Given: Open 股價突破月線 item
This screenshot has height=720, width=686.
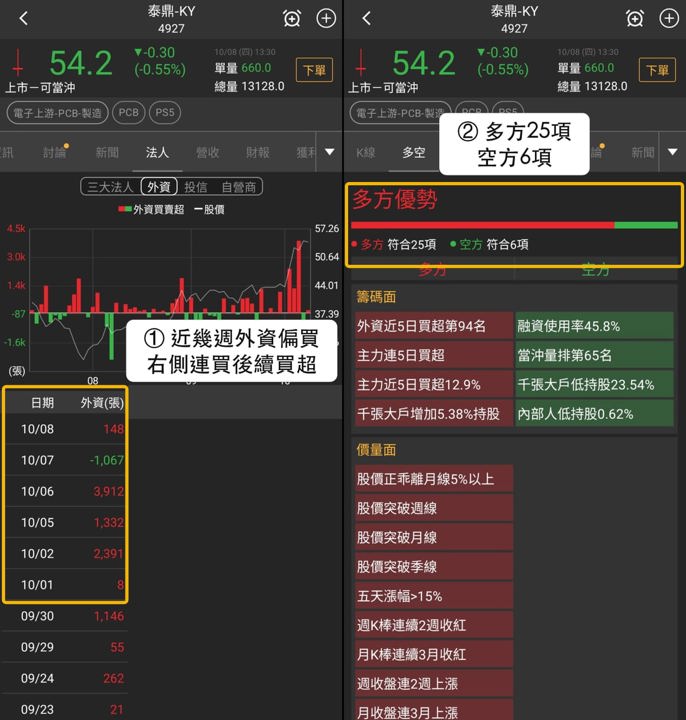Looking at the screenshot, I should (x=434, y=537).
